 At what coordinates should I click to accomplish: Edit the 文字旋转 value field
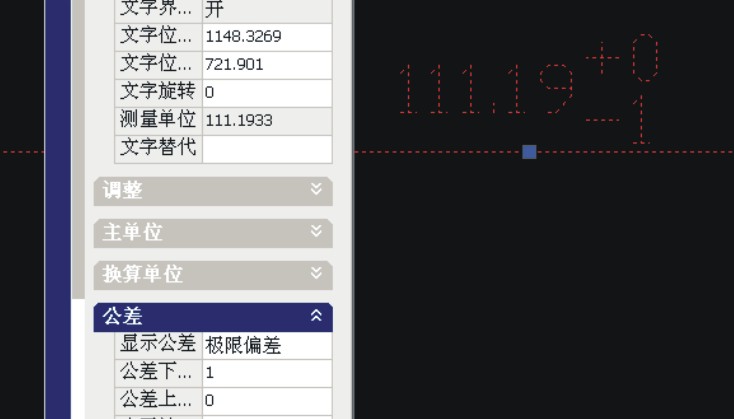[x=267, y=93]
